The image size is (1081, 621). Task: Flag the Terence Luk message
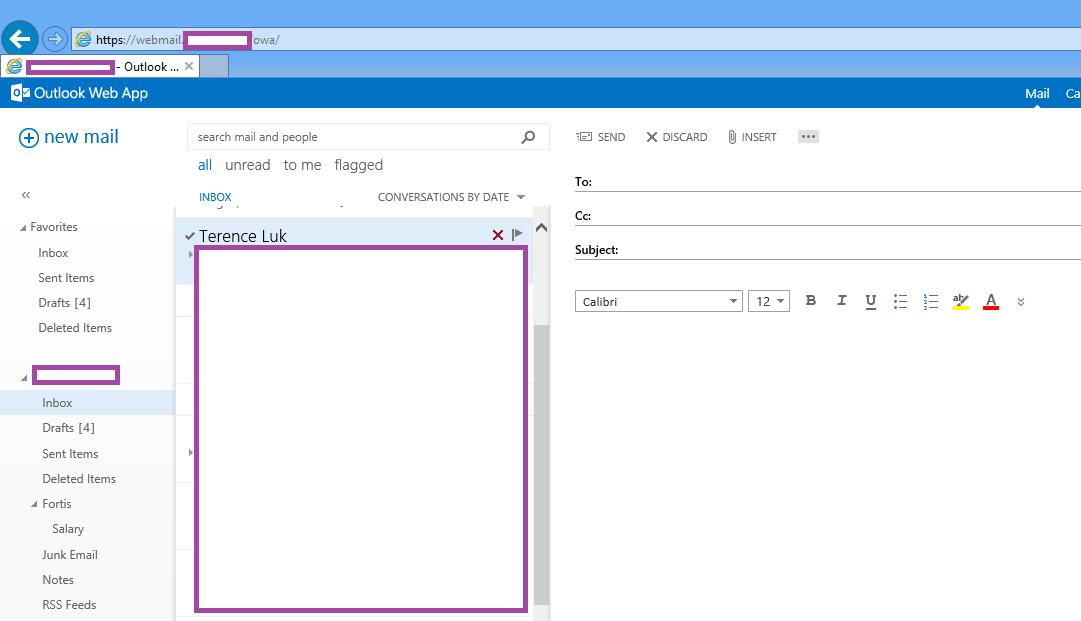click(x=517, y=234)
